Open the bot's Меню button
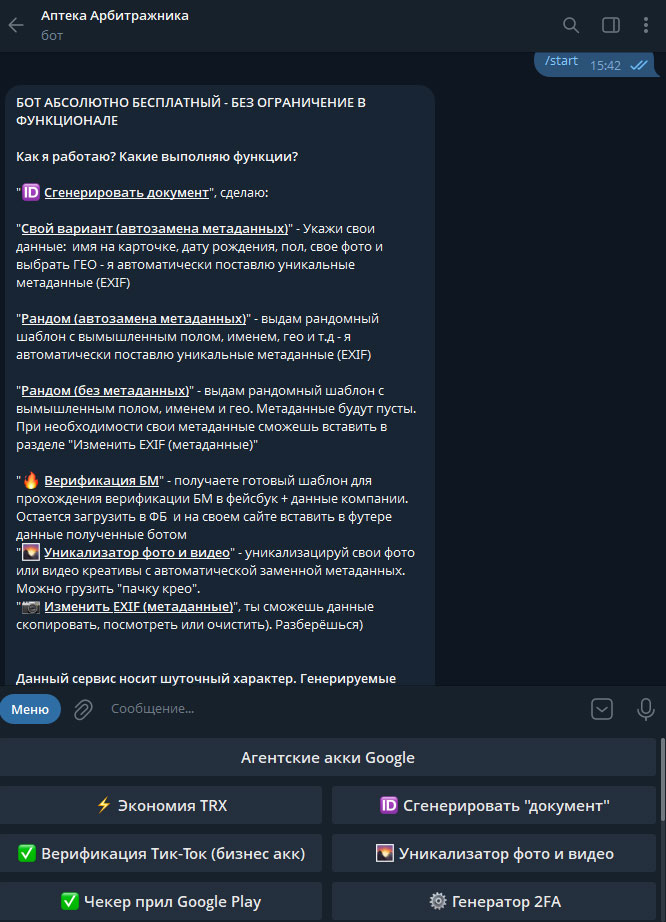This screenshot has width=666, height=922. (x=30, y=709)
